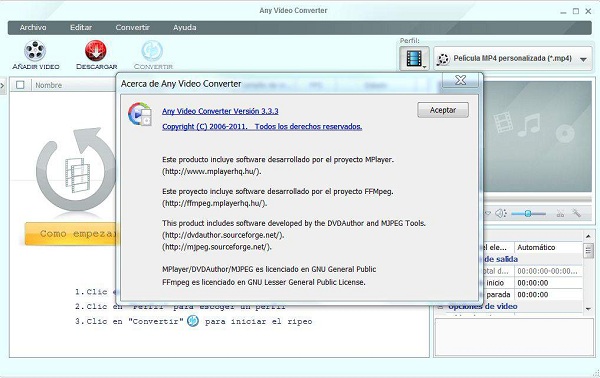The height and width of the screenshot is (378, 600).
Task: Click the red Descargar download icon
Action: click(x=96, y=51)
